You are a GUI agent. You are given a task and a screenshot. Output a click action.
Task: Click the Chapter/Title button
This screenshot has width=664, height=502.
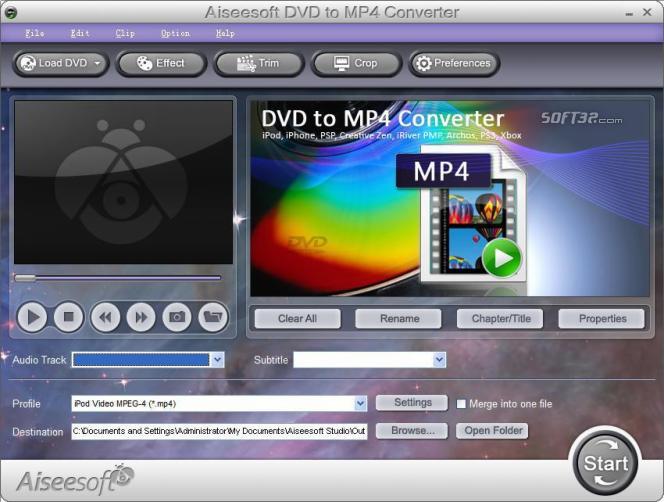pyautogui.click(x=501, y=319)
